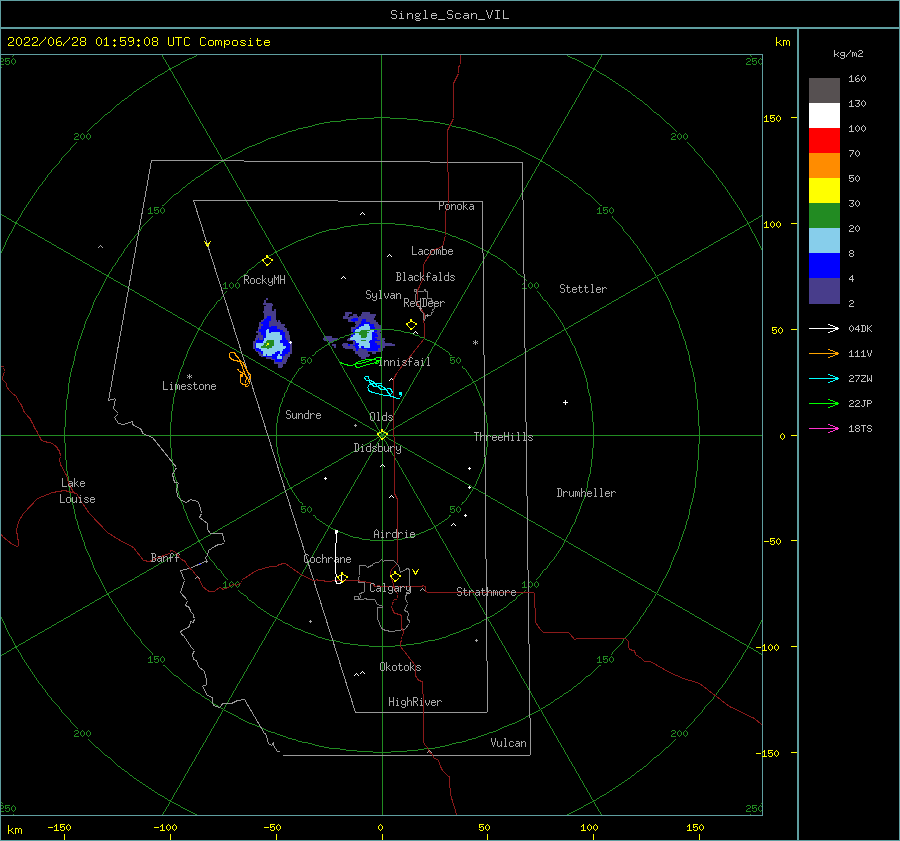Image resolution: width=900 pixels, height=841 pixels.
Task: Select the light blue 8-20 color swatch
Action: pyautogui.click(x=824, y=241)
